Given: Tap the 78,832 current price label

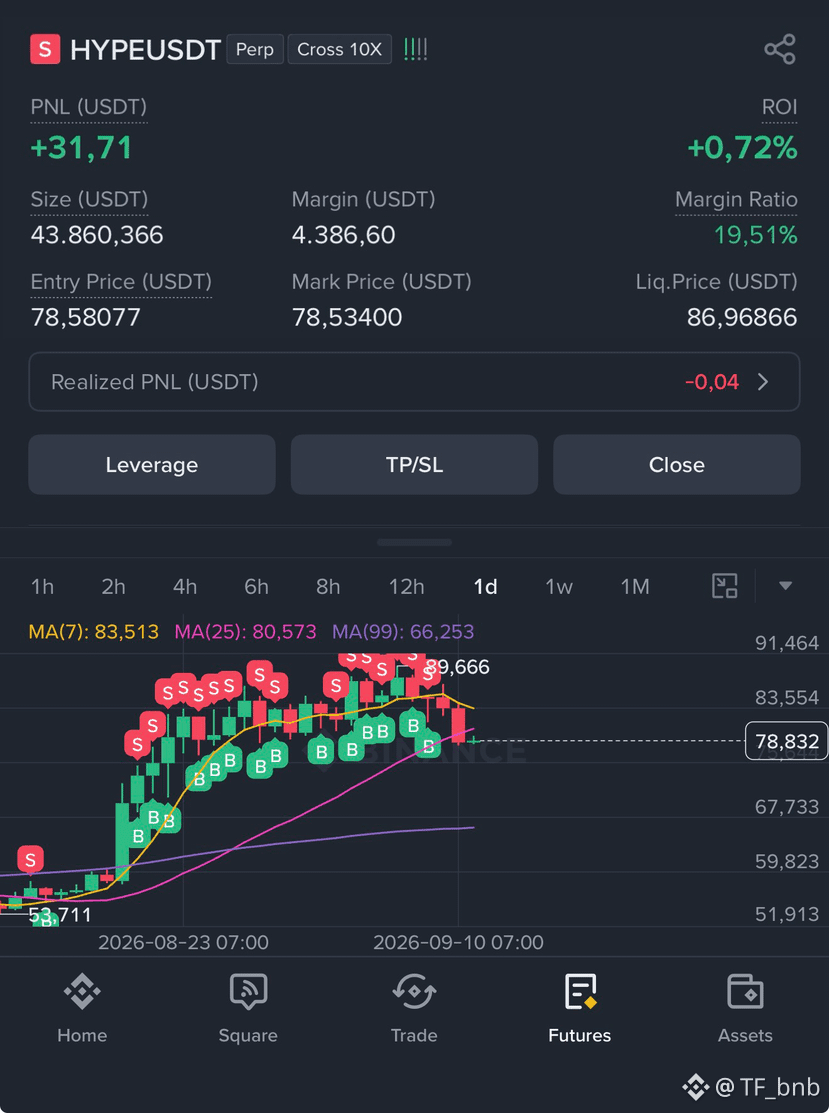Looking at the screenshot, I should (x=786, y=741).
